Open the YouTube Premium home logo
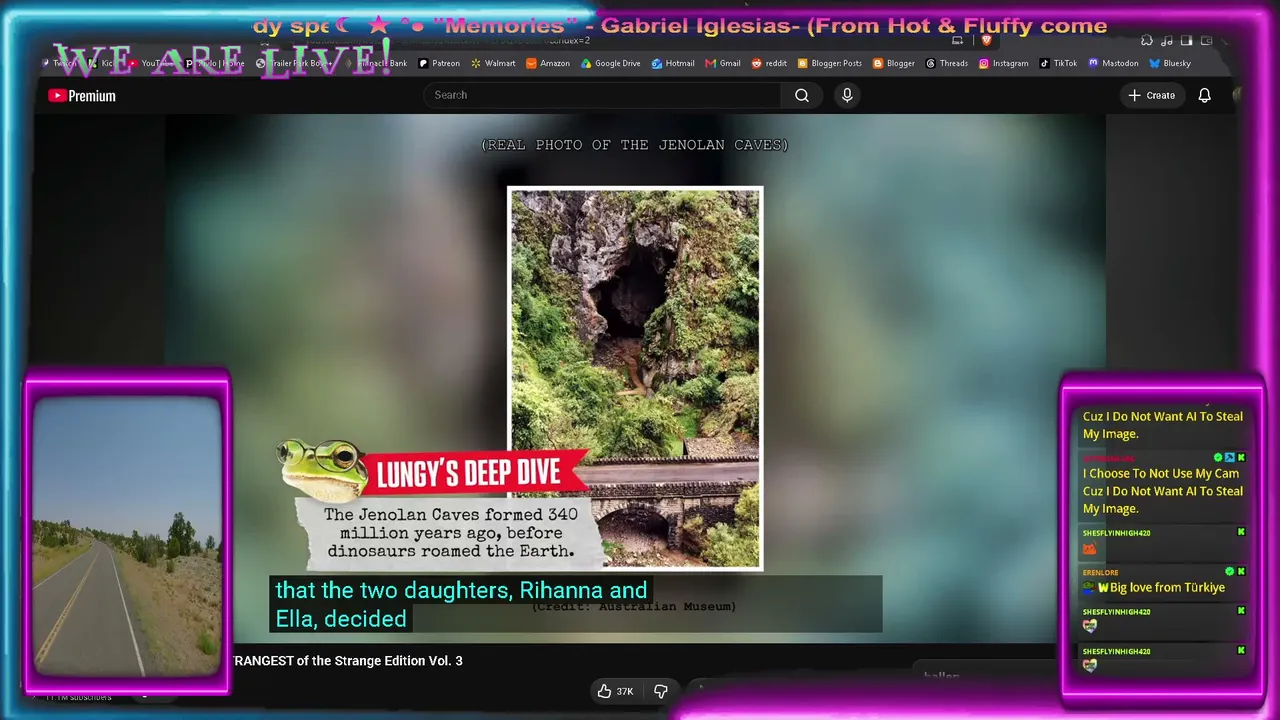This screenshot has width=1280, height=720. [82, 96]
